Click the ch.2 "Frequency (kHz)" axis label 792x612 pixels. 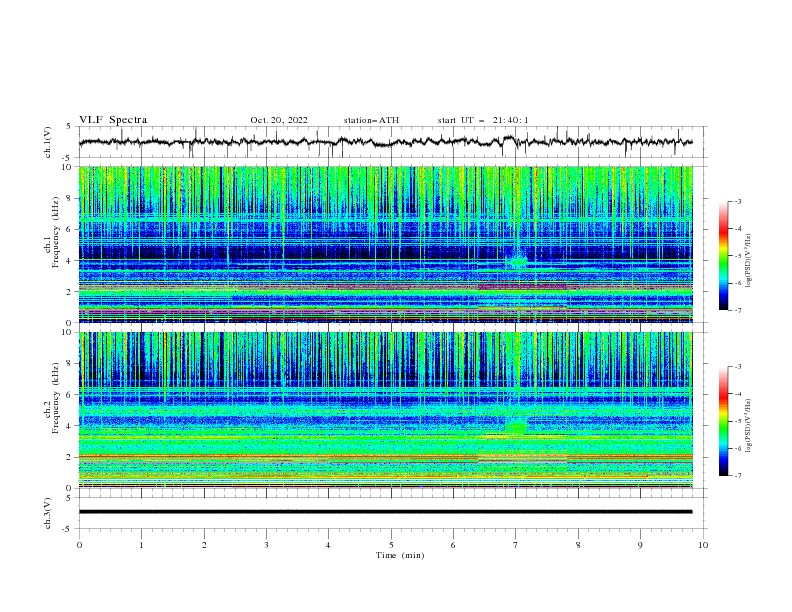coord(56,398)
